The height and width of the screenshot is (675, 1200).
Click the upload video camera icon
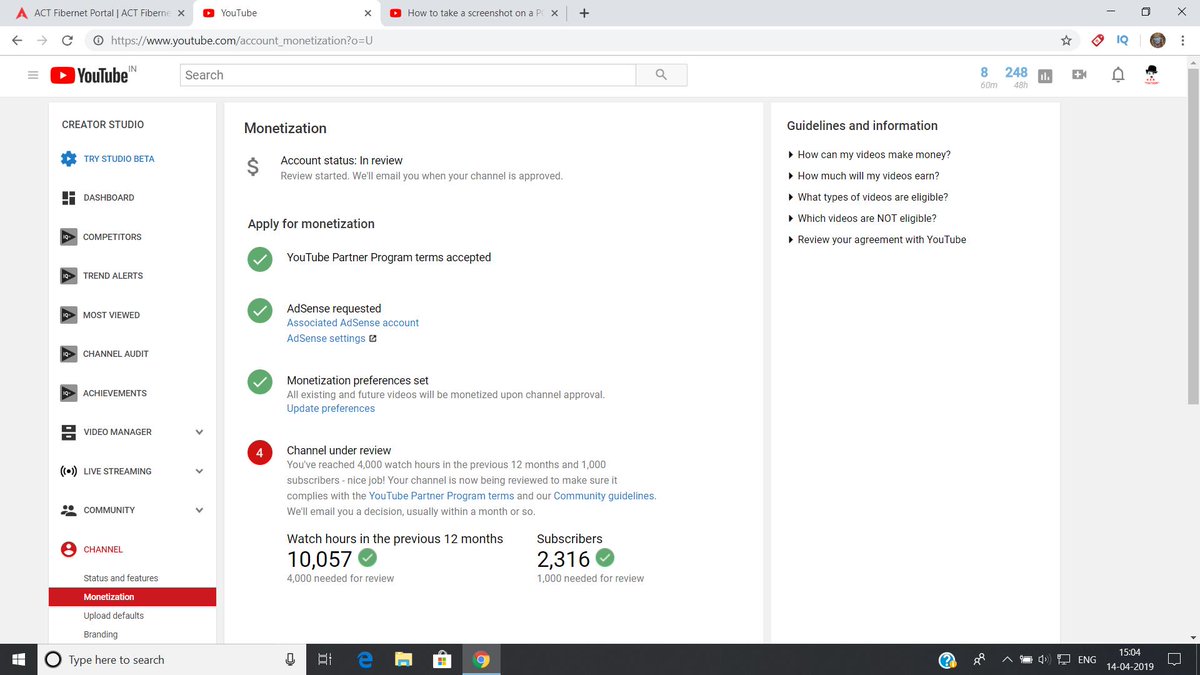[x=1080, y=75]
